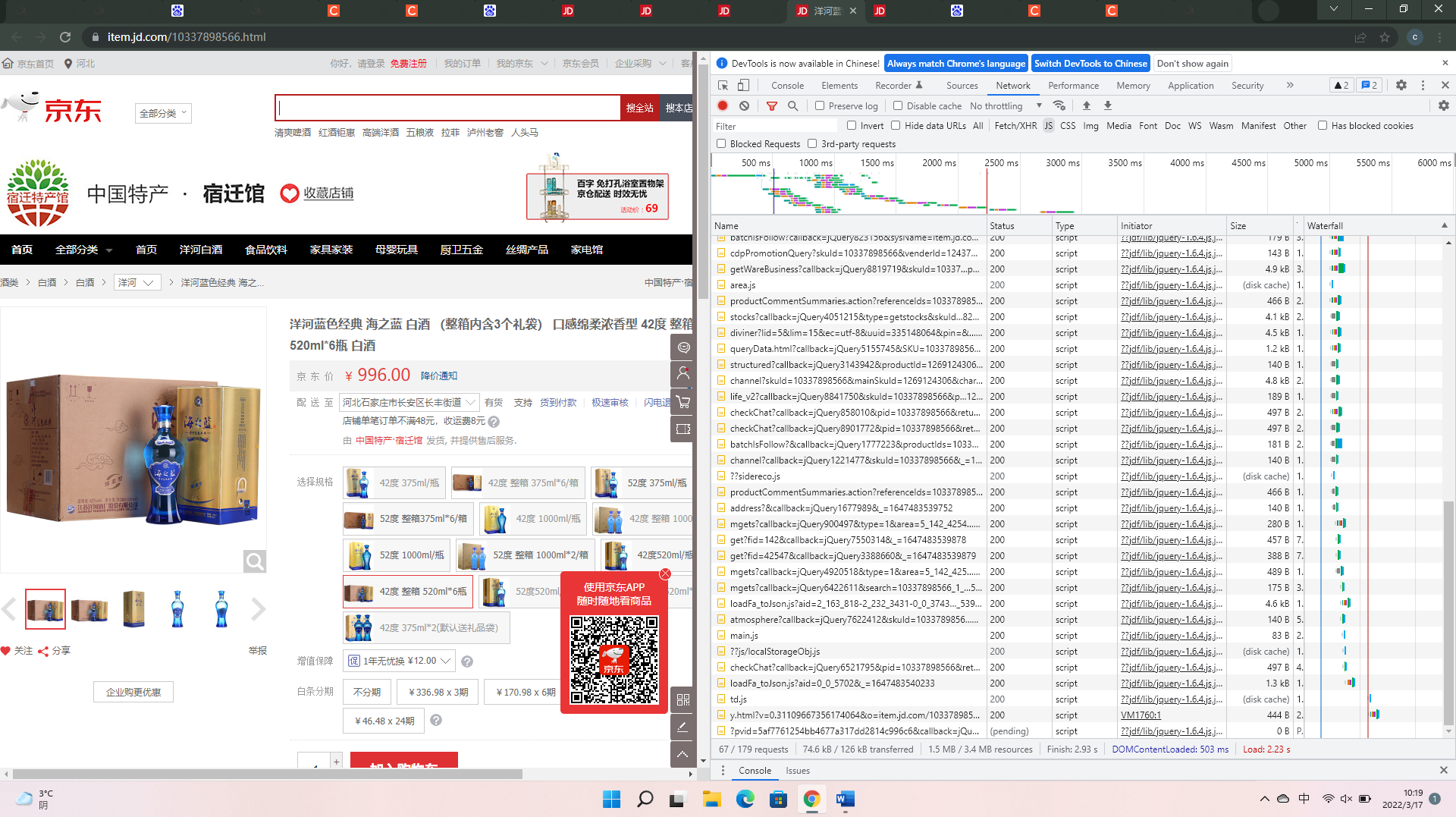Expand the more DevTools tabs chevron
Screen dimensions: 1456x817
point(1290,86)
